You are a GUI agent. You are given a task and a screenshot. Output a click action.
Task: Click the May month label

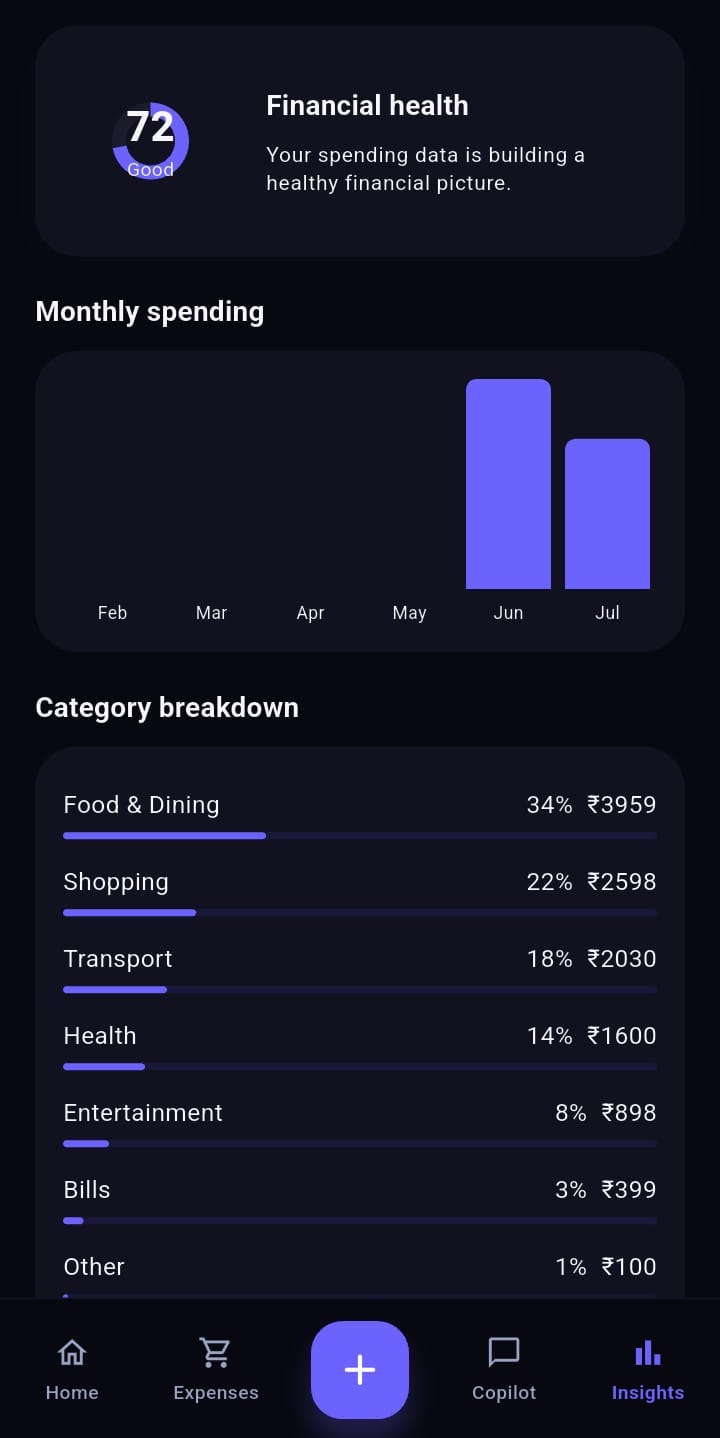pos(409,613)
